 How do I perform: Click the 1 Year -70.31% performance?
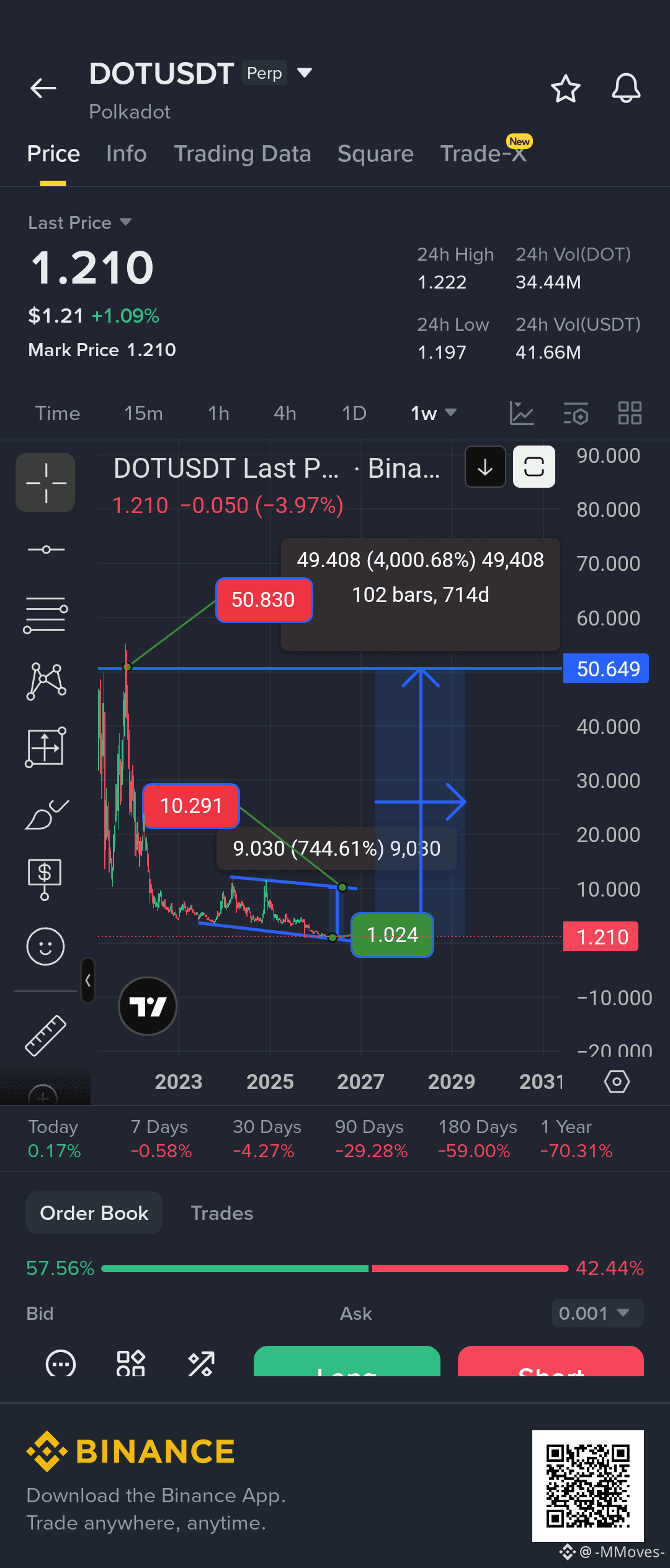point(576,1139)
